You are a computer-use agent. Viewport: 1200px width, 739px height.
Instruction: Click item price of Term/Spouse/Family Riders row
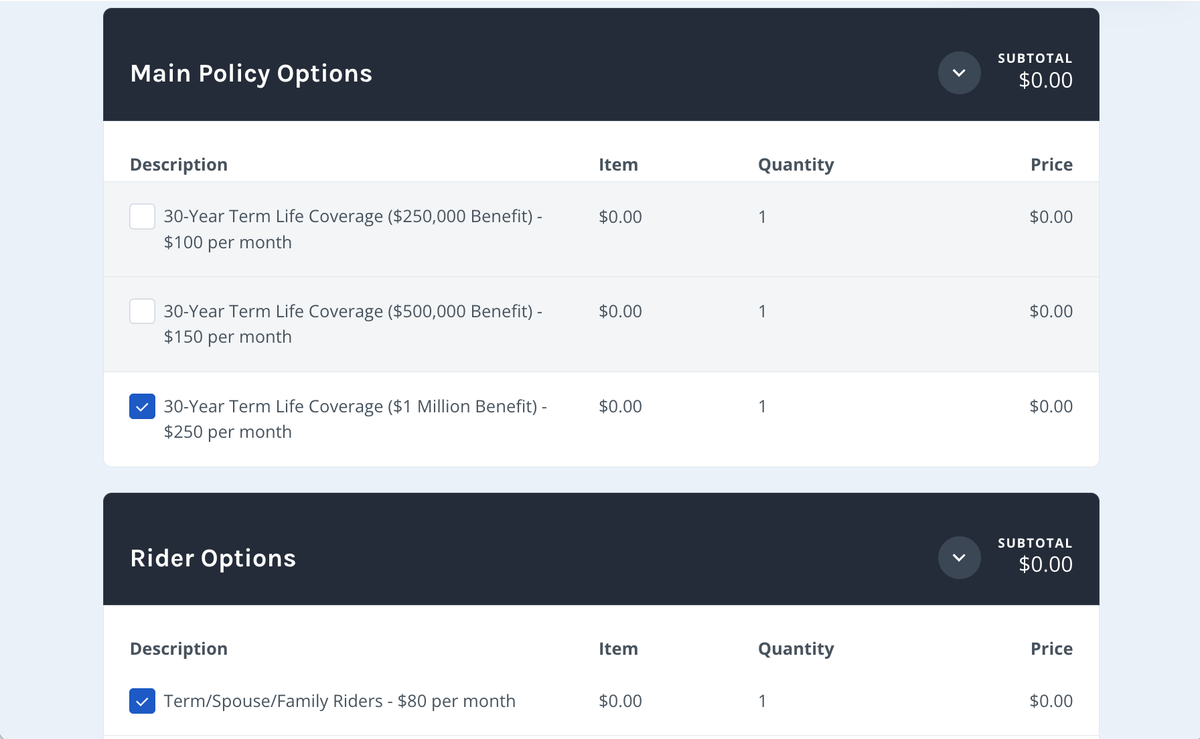coord(621,701)
